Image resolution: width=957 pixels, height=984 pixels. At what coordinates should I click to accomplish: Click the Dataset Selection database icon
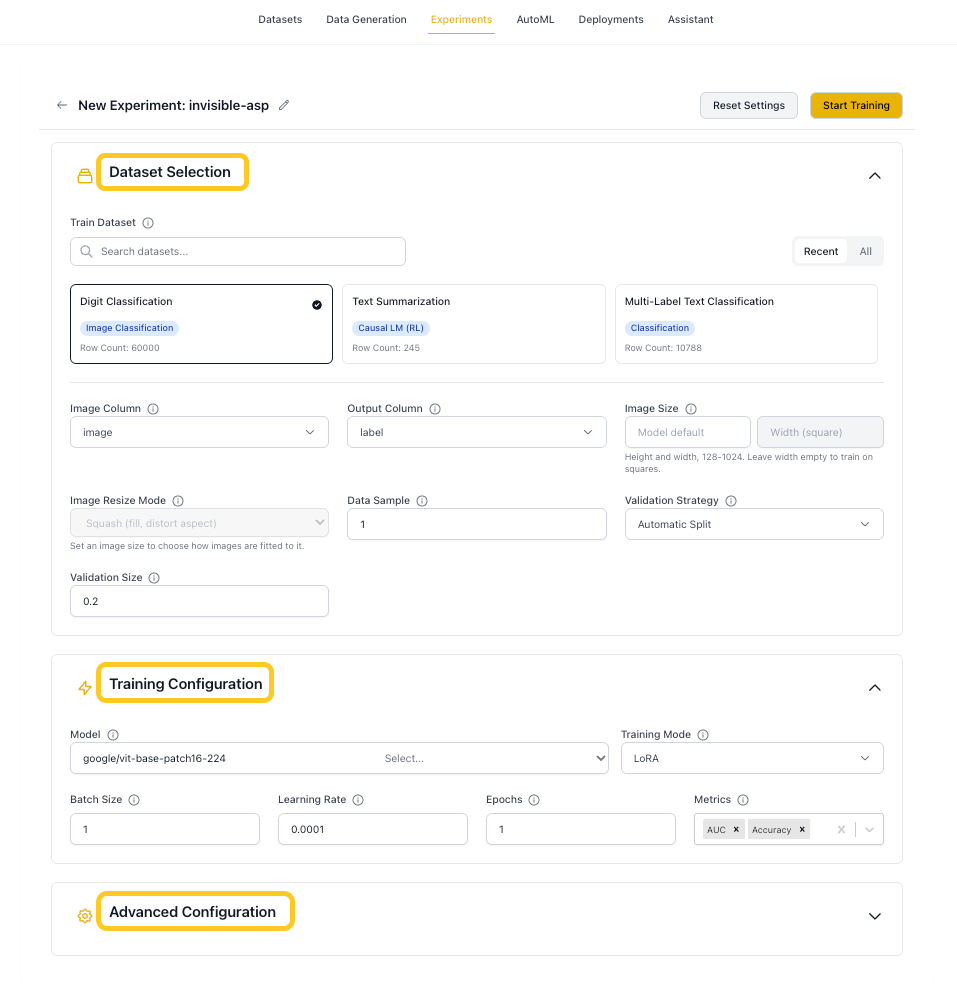pyautogui.click(x=85, y=176)
